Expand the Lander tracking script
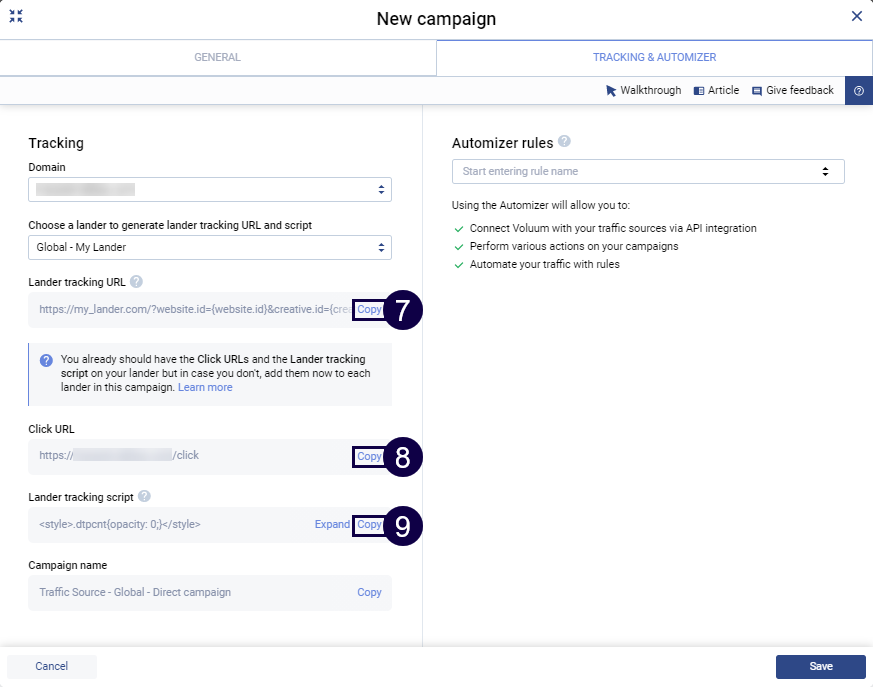Viewport: 873px width, 687px height. pos(332,524)
